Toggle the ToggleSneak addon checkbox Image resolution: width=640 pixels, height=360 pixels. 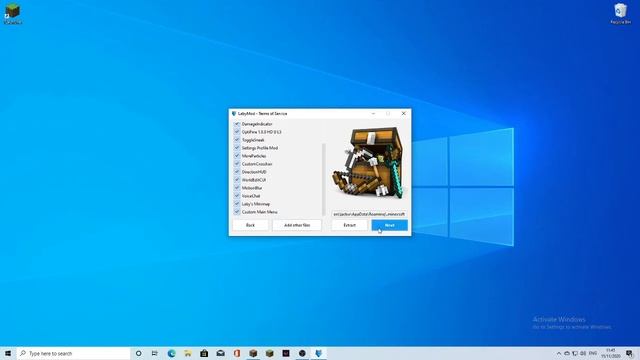[x=237, y=140]
